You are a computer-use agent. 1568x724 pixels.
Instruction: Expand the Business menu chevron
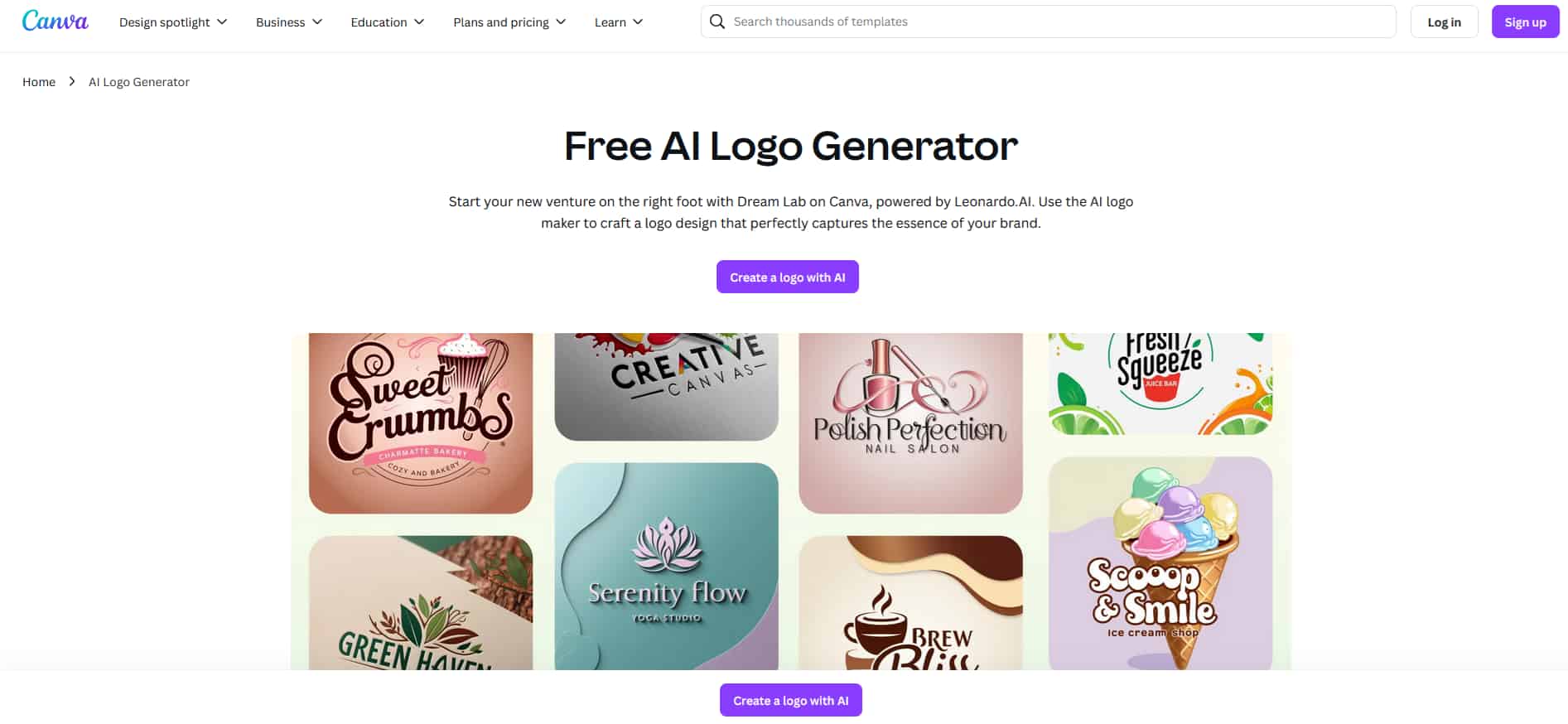point(317,22)
